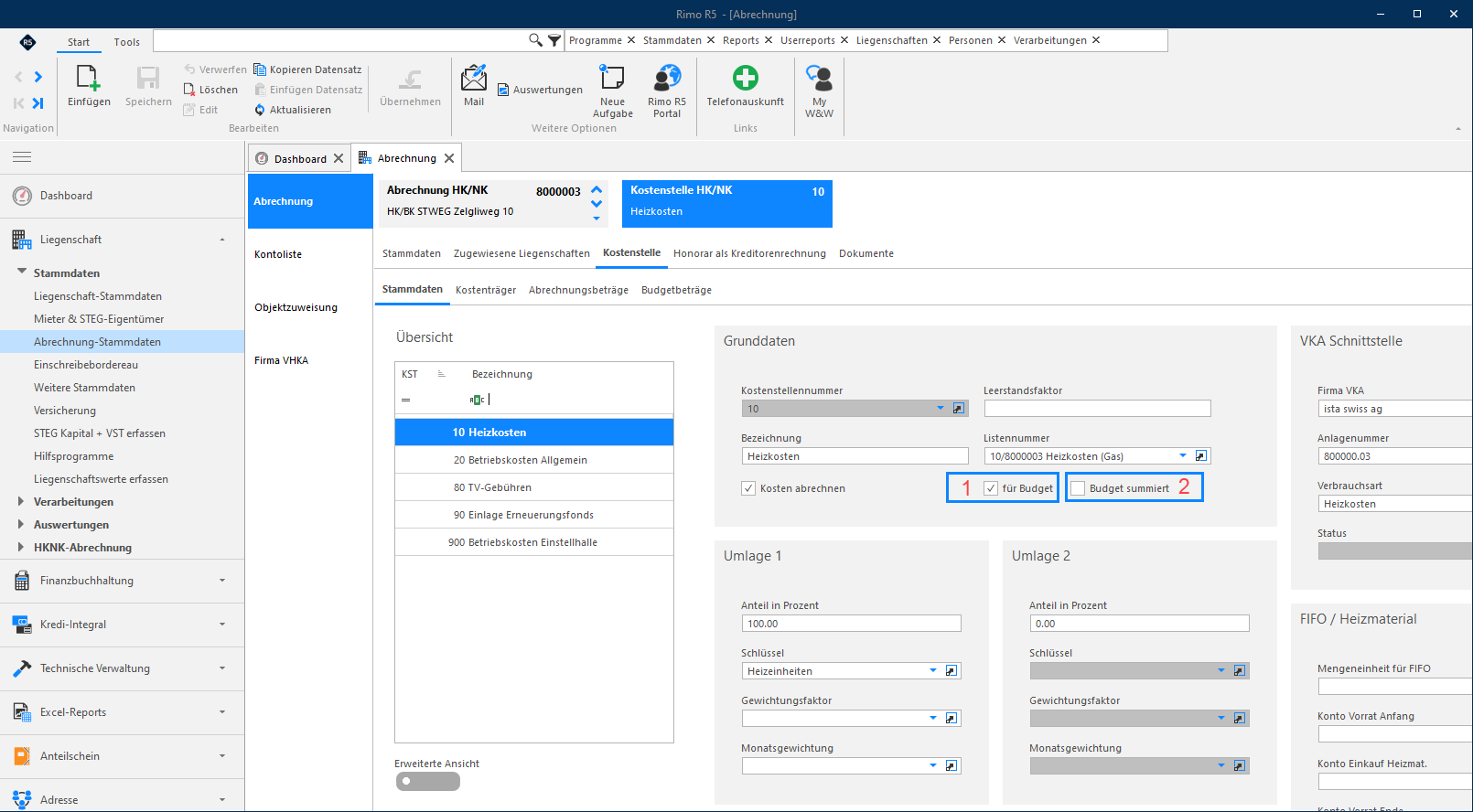Click the Auswertungen ribbon item
The height and width of the screenshot is (812, 1473).
(x=540, y=90)
